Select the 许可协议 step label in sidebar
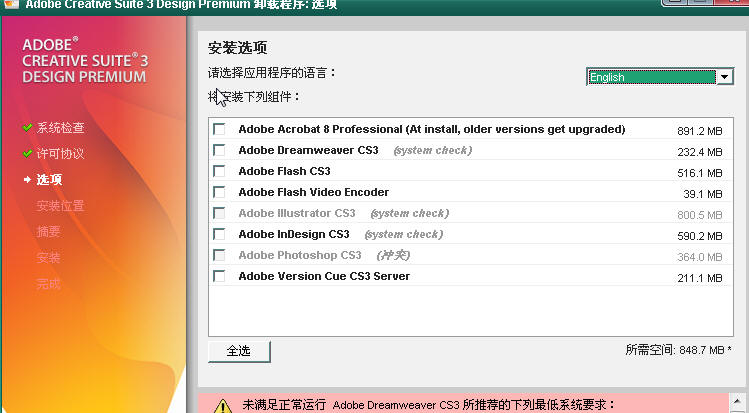Screen dimensions: 749x413 [x=61, y=153]
